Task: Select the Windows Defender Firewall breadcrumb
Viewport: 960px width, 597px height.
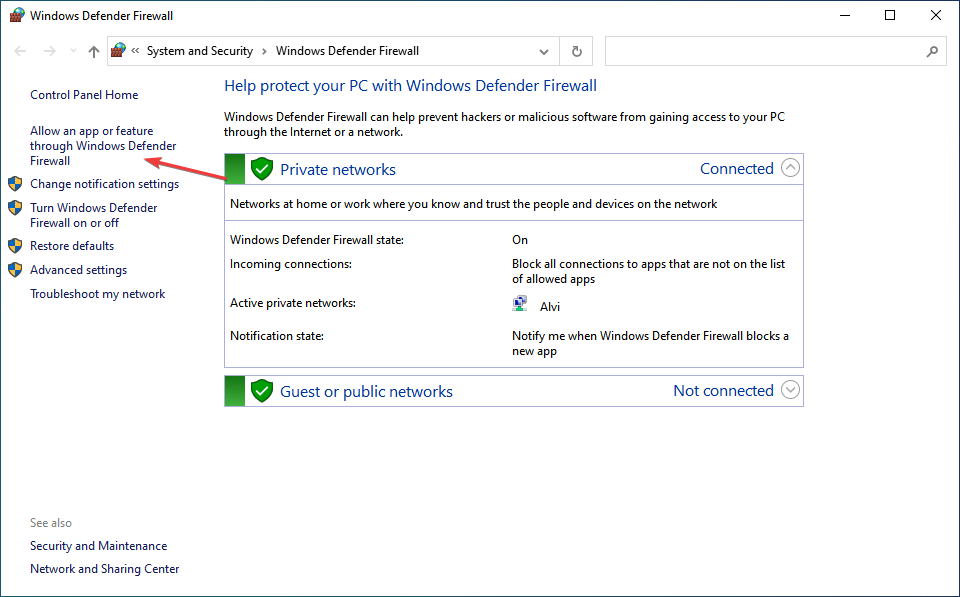Action: [347, 51]
